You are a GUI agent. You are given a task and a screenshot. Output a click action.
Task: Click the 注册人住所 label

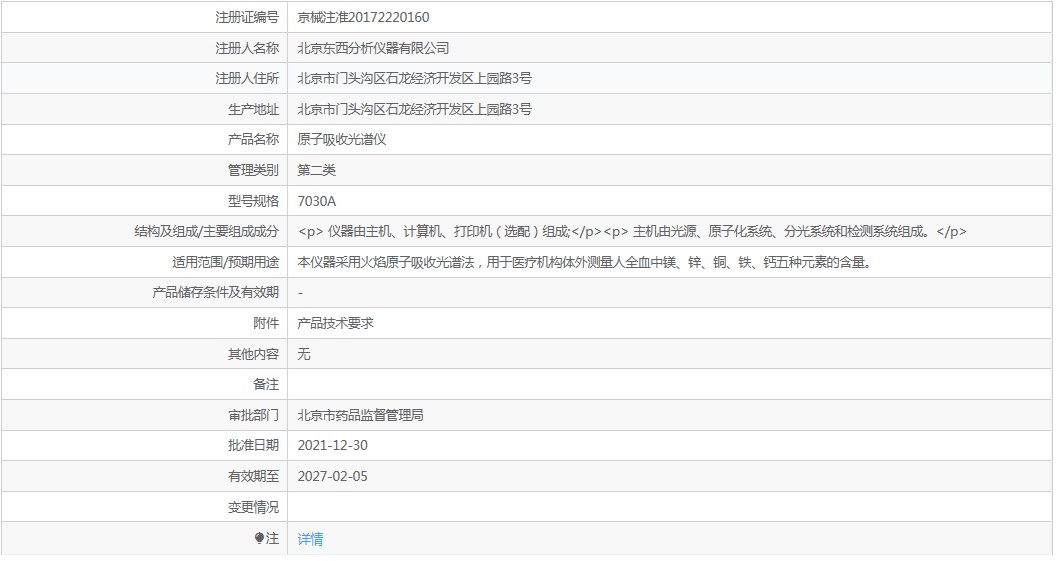(247, 79)
